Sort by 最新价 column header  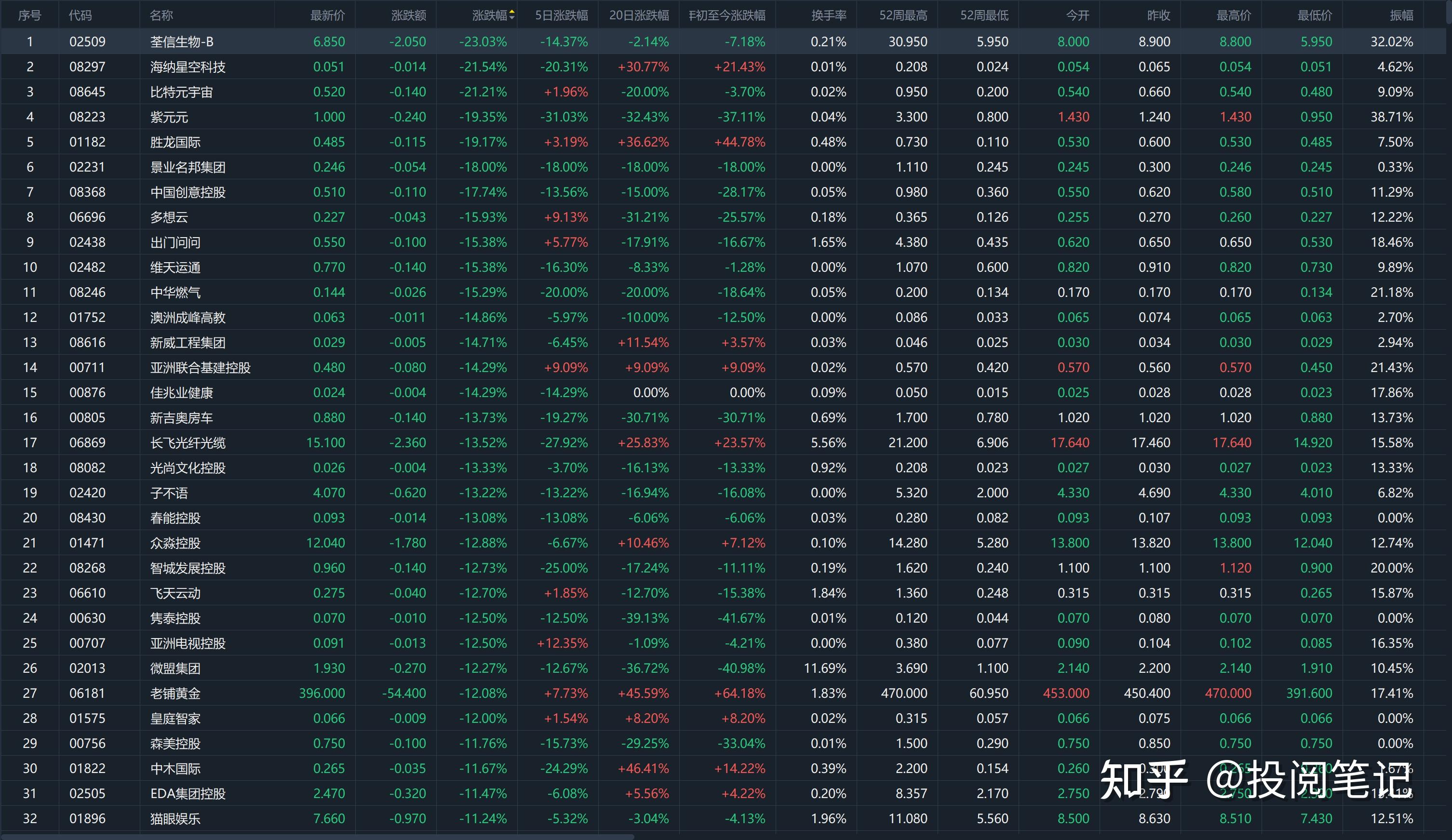pyautogui.click(x=327, y=15)
